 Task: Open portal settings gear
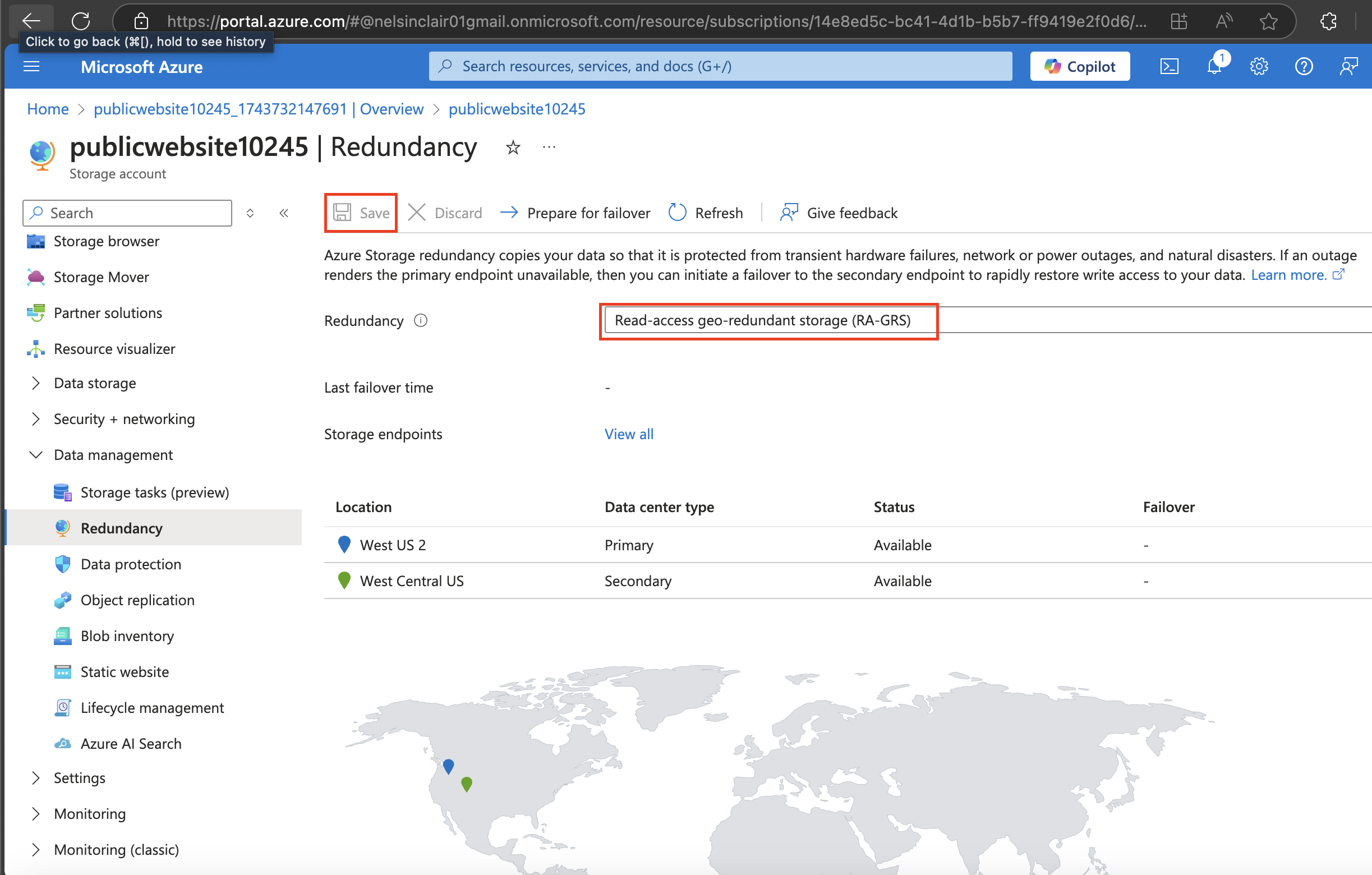point(1259,67)
